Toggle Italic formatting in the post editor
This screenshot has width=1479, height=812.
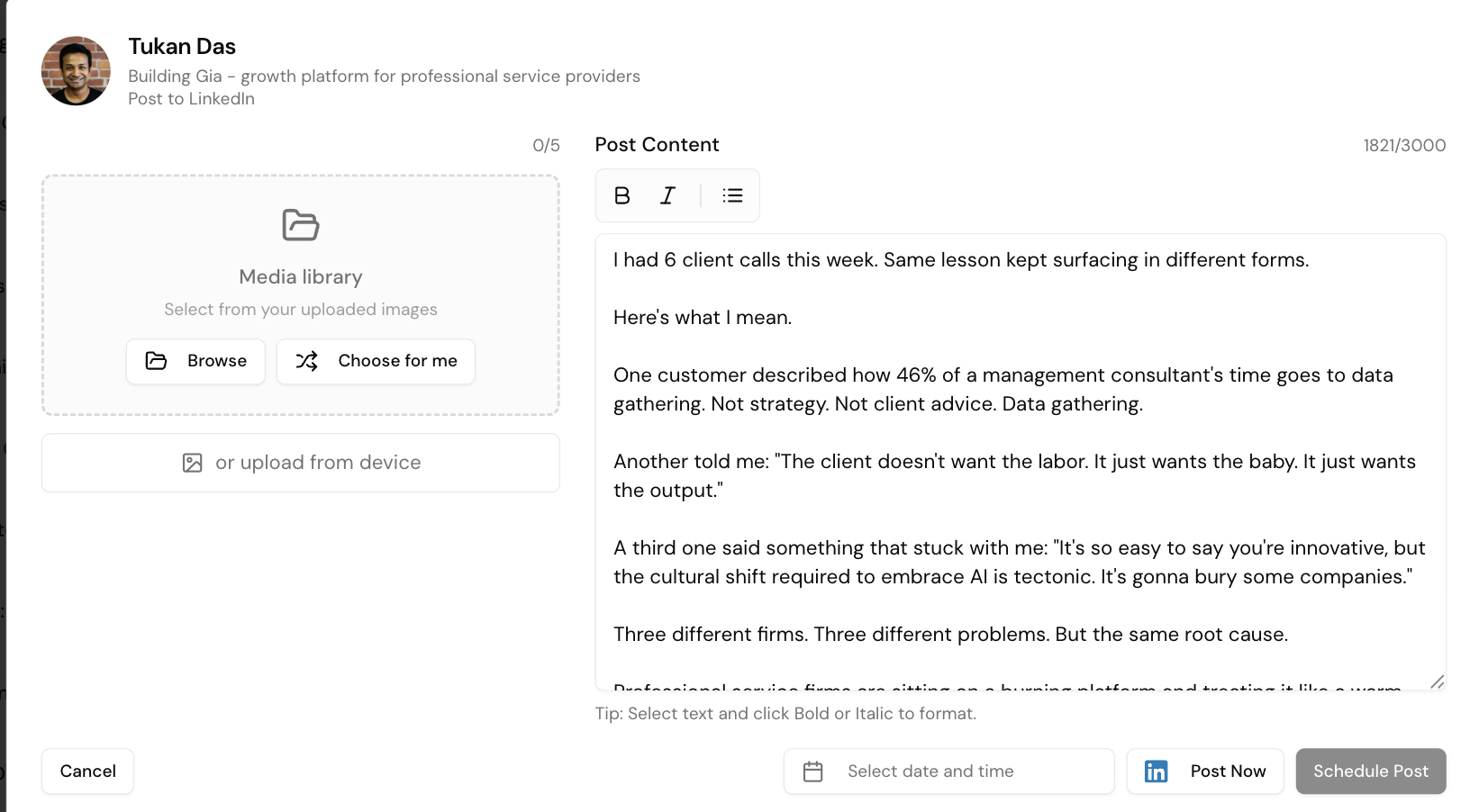[x=667, y=195]
